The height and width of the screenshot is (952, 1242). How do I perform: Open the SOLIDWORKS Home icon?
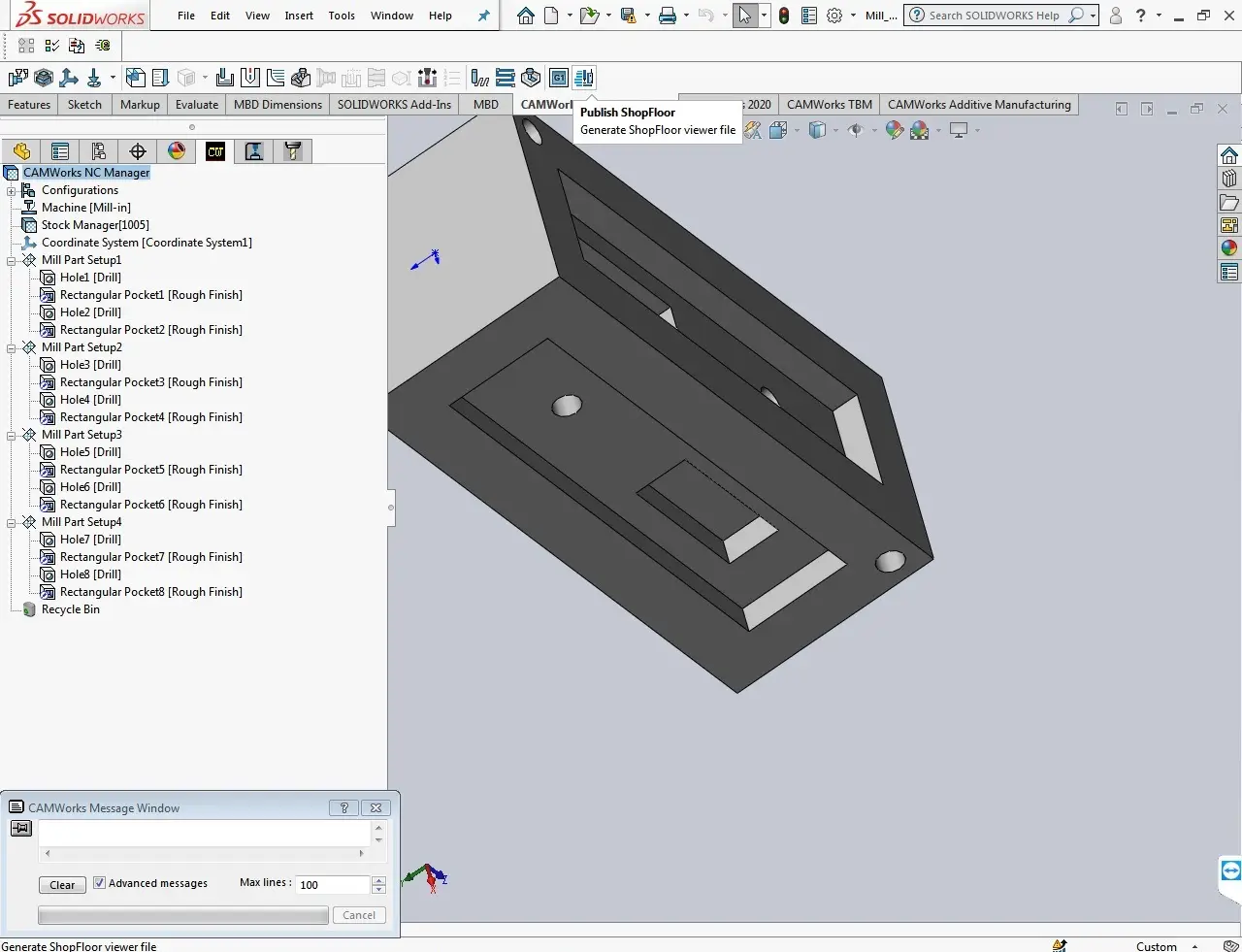pos(525,16)
